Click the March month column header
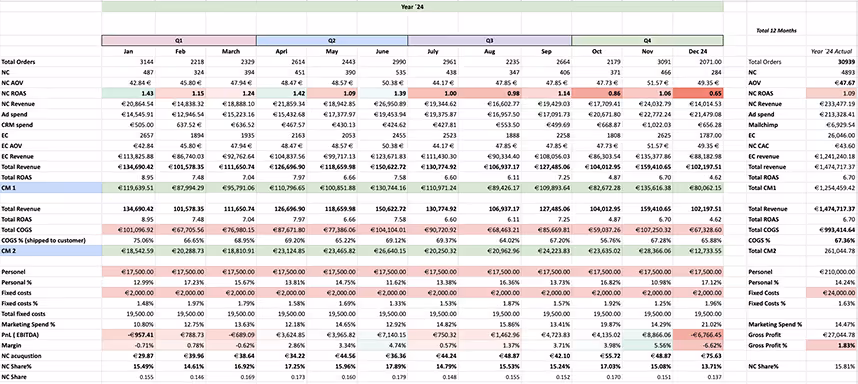The width and height of the screenshot is (858, 384). pos(231,51)
